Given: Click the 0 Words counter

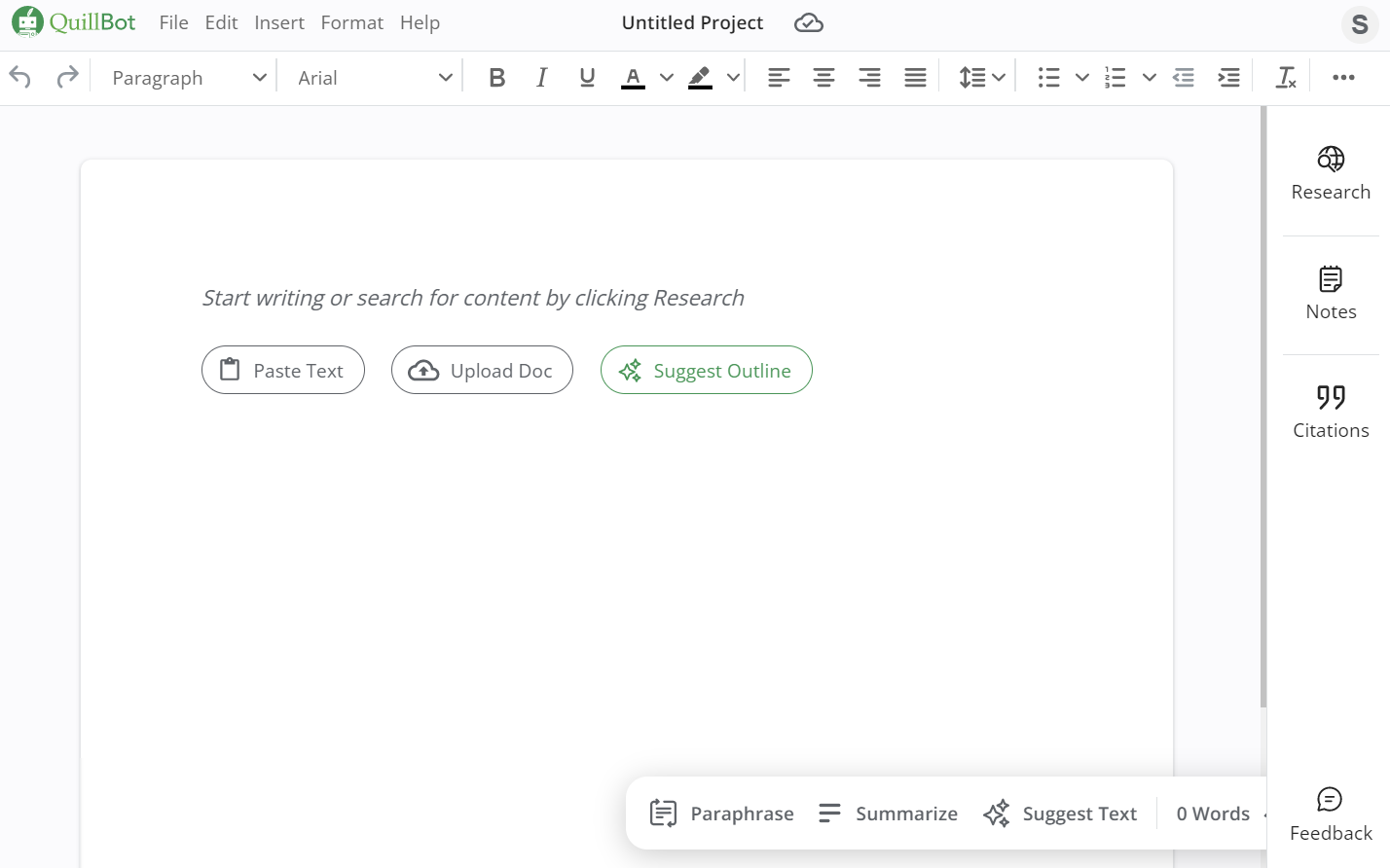Looking at the screenshot, I should [1213, 814].
